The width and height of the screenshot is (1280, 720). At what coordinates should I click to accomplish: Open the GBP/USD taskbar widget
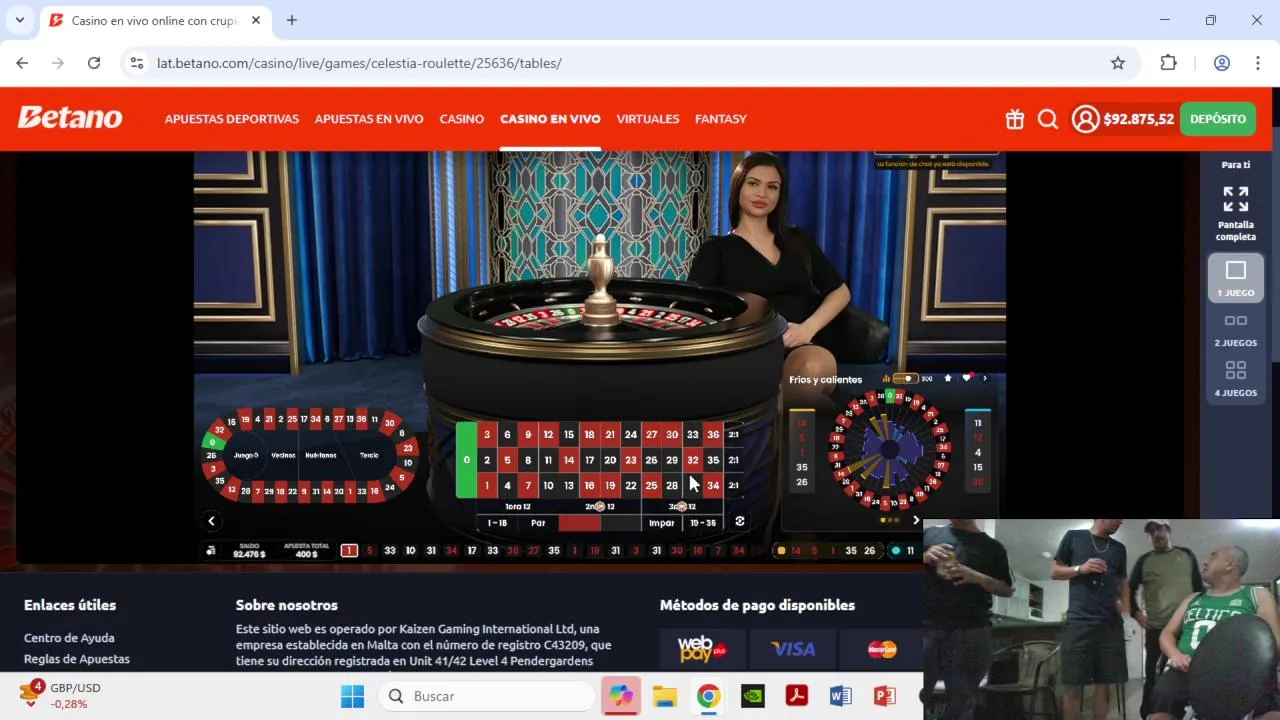(x=62, y=695)
